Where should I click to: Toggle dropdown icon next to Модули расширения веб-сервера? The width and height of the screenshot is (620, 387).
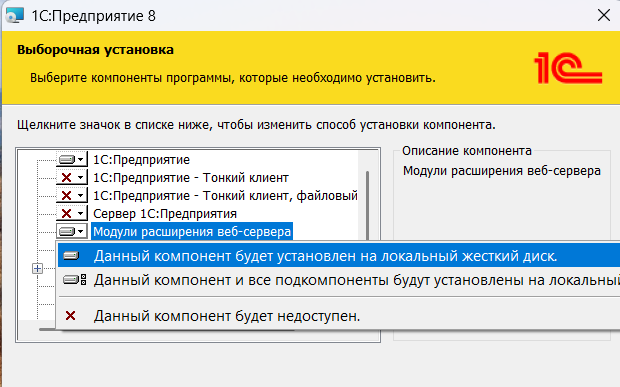pyautogui.click(x=72, y=231)
